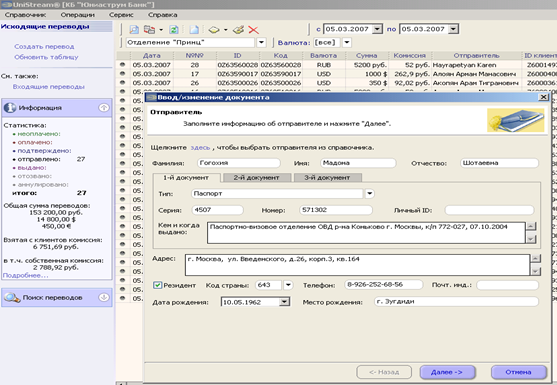
Task: Select the 1-й документ tab
Action: [x=186, y=177]
